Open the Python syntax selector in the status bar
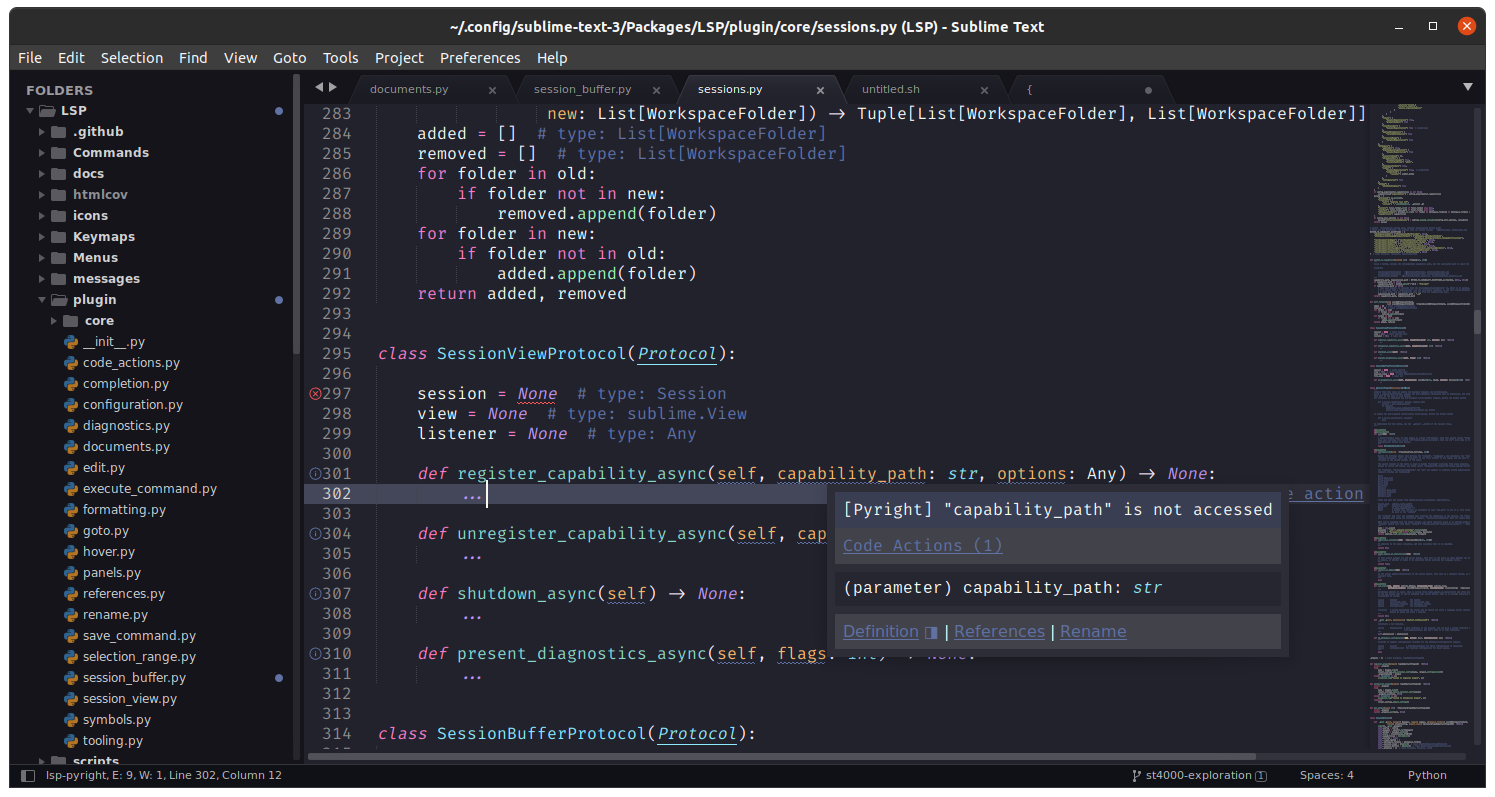 pos(1427,775)
